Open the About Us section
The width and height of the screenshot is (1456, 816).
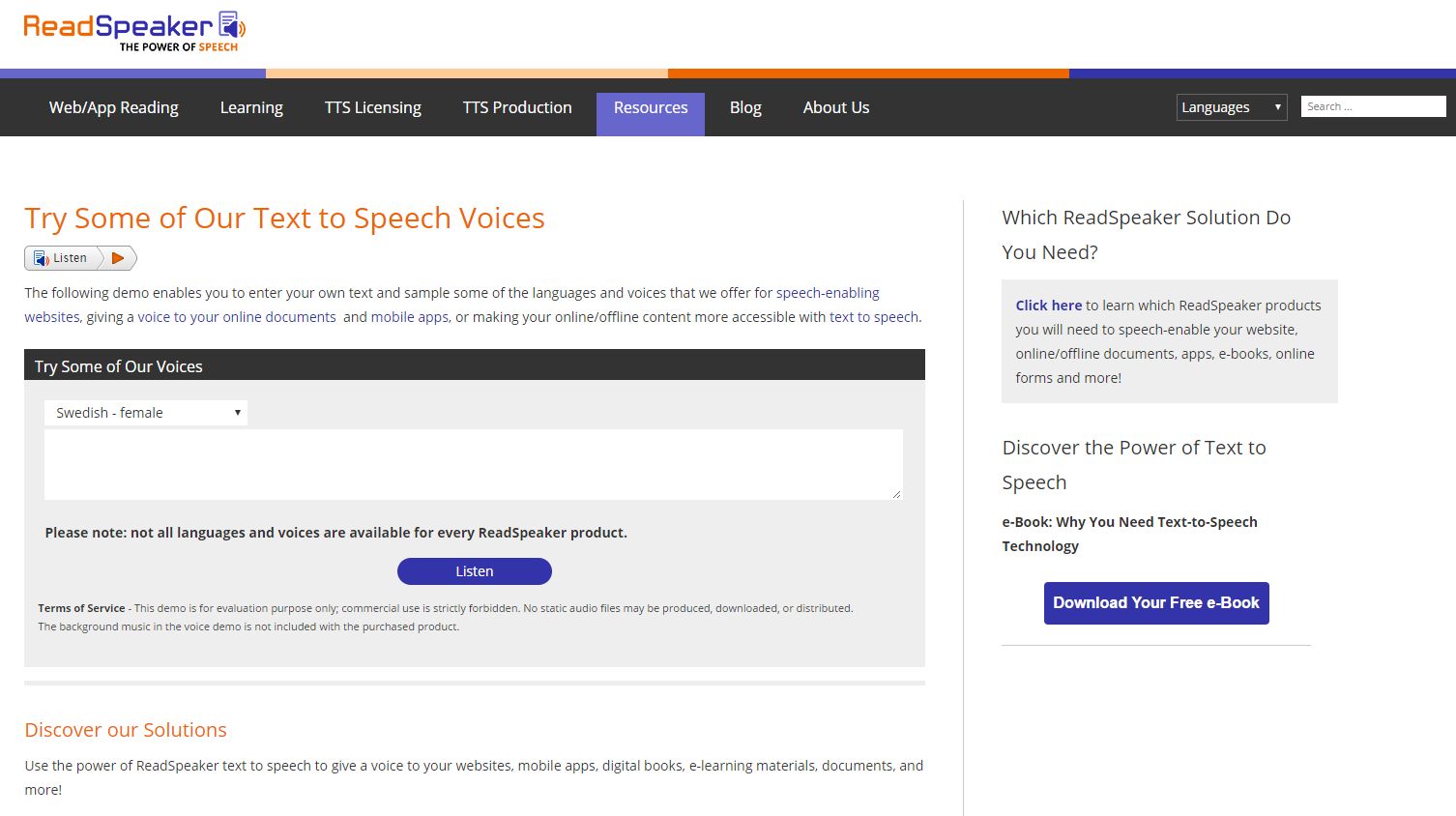836,107
